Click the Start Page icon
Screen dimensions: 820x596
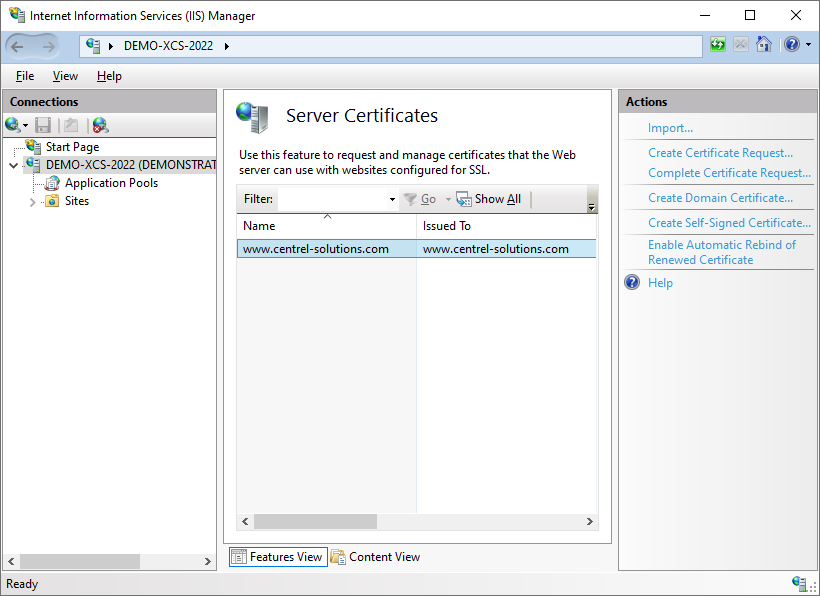tap(33, 146)
